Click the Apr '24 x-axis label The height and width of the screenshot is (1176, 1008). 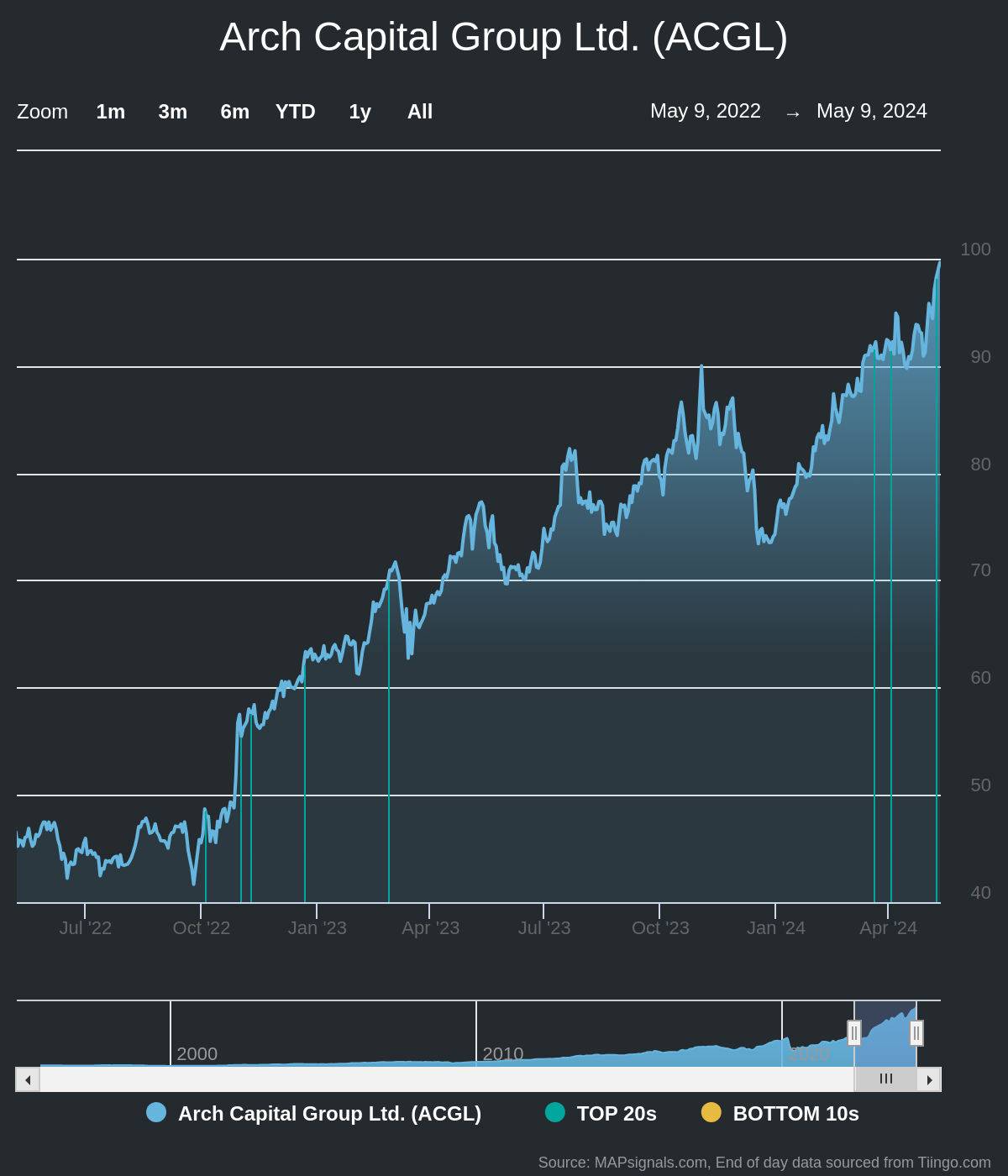(889, 928)
